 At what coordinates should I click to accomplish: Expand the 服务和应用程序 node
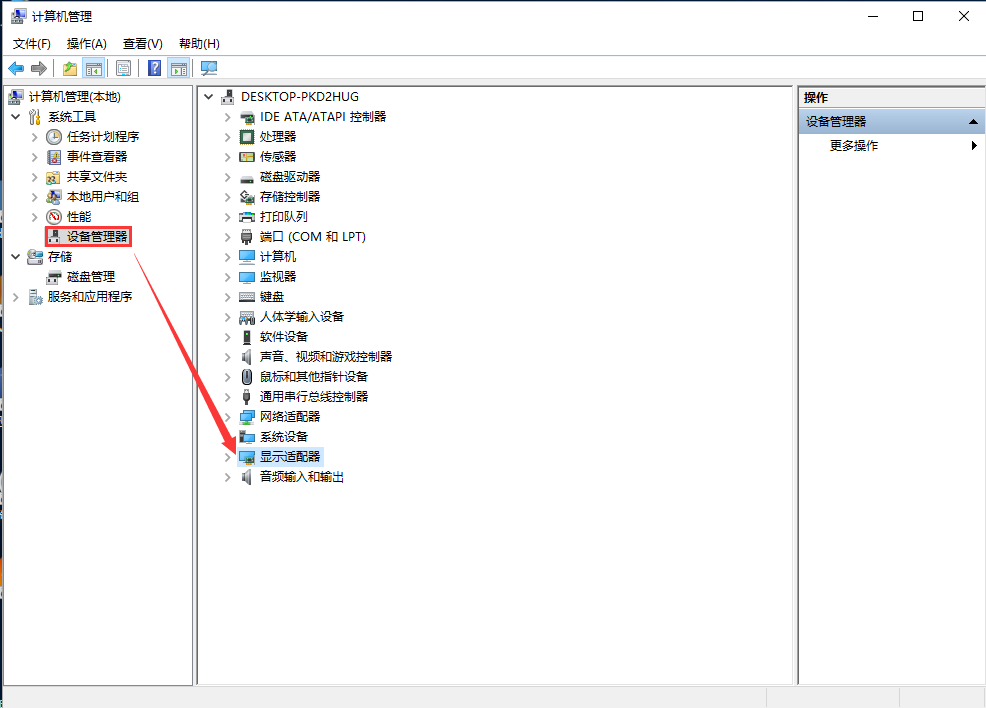pos(16,297)
